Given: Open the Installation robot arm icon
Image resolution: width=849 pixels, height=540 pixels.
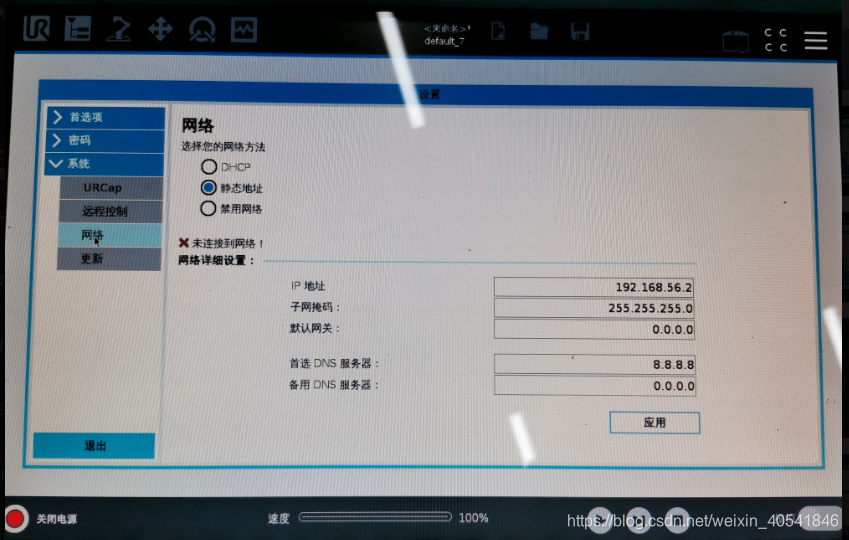Looking at the screenshot, I should [x=119, y=29].
